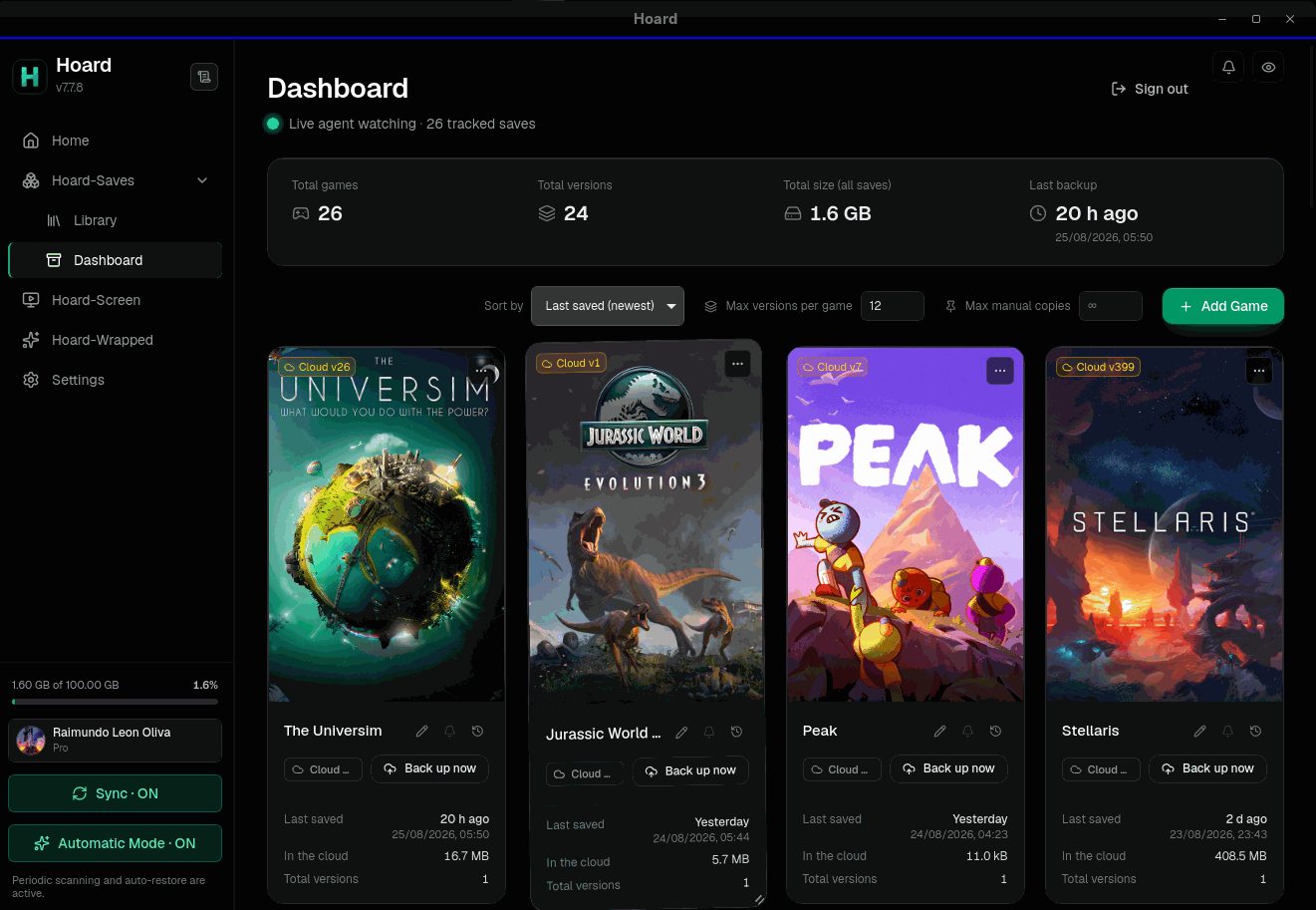Viewport: 1316px width, 910px height.
Task: Back up Stellaris now
Action: (1208, 768)
